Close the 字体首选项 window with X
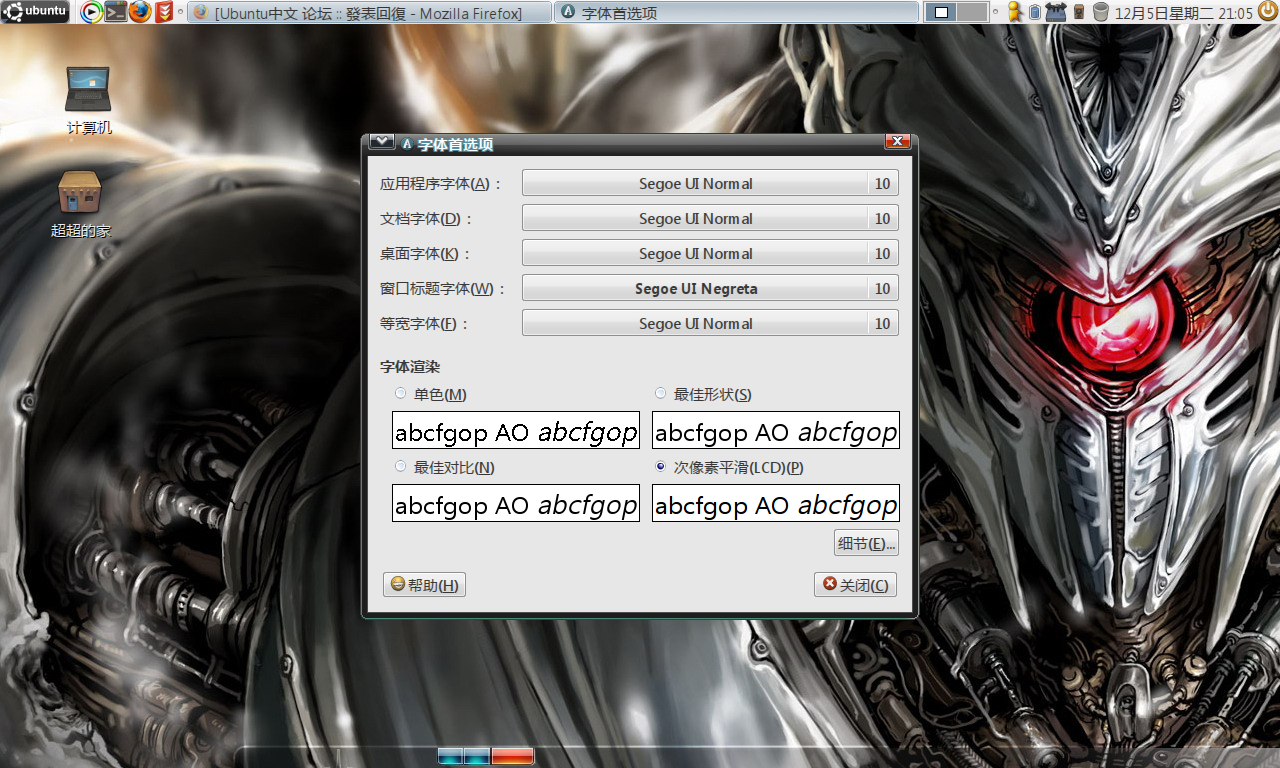The width and height of the screenshot is (1280, 768). [x=897, y=142]
